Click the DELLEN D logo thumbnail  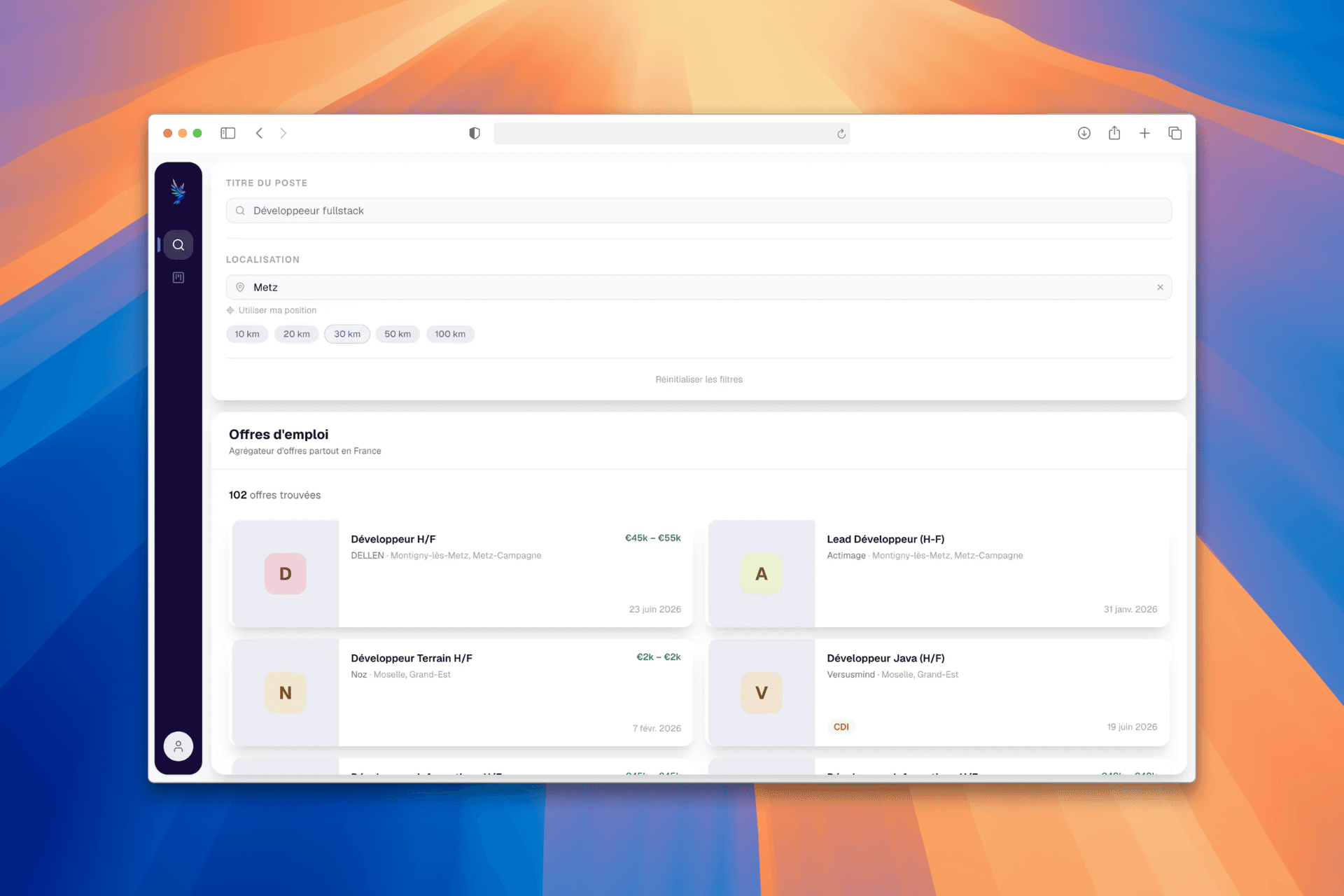[286, 573]
